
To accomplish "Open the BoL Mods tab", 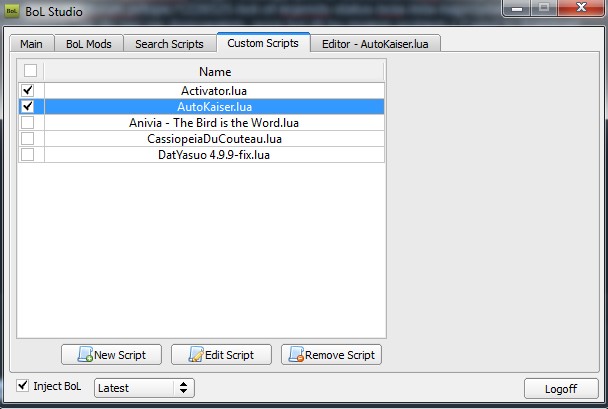I will [89, 44].
